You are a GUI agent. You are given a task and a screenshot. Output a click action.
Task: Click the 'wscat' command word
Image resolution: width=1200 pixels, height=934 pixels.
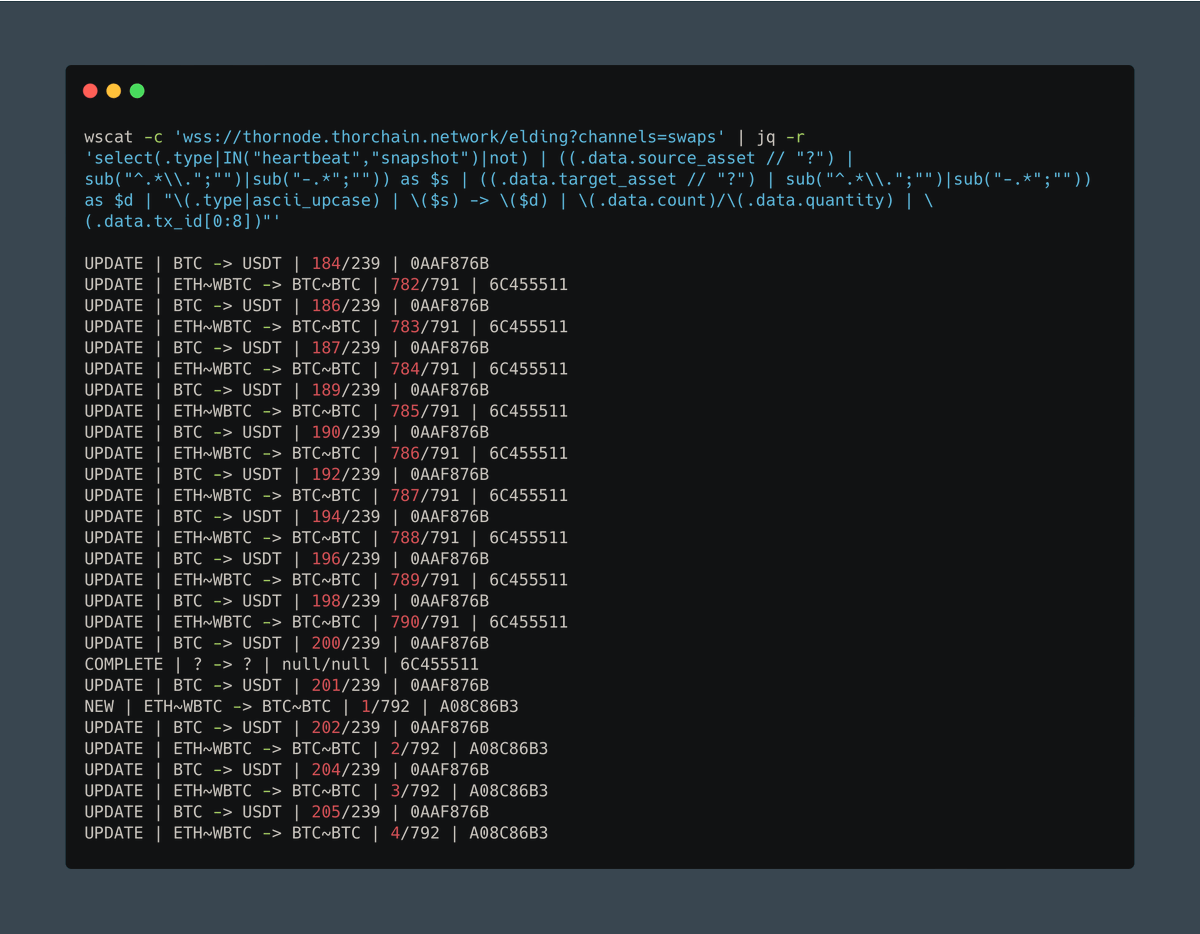coord(108,137)
